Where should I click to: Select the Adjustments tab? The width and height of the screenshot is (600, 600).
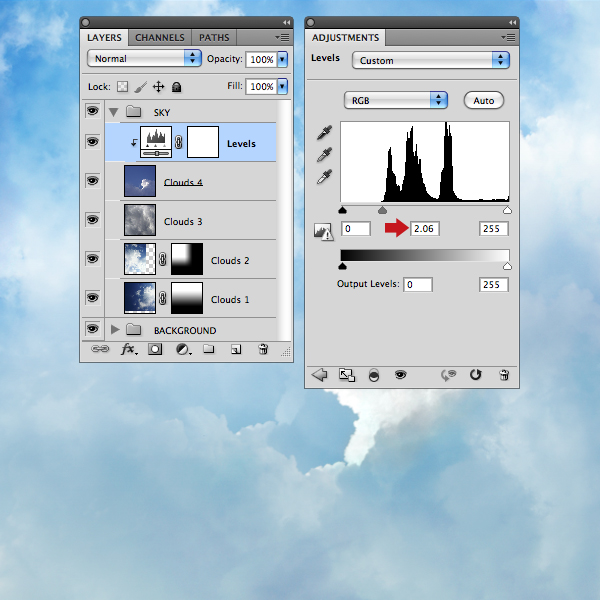(346, 38)
